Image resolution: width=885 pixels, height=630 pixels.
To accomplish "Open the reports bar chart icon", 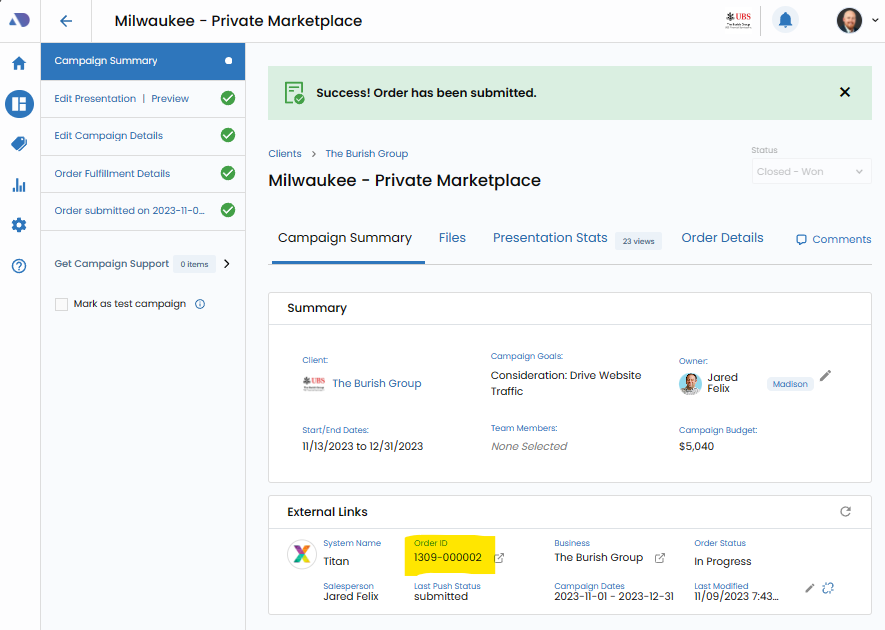I will point(19,185).
